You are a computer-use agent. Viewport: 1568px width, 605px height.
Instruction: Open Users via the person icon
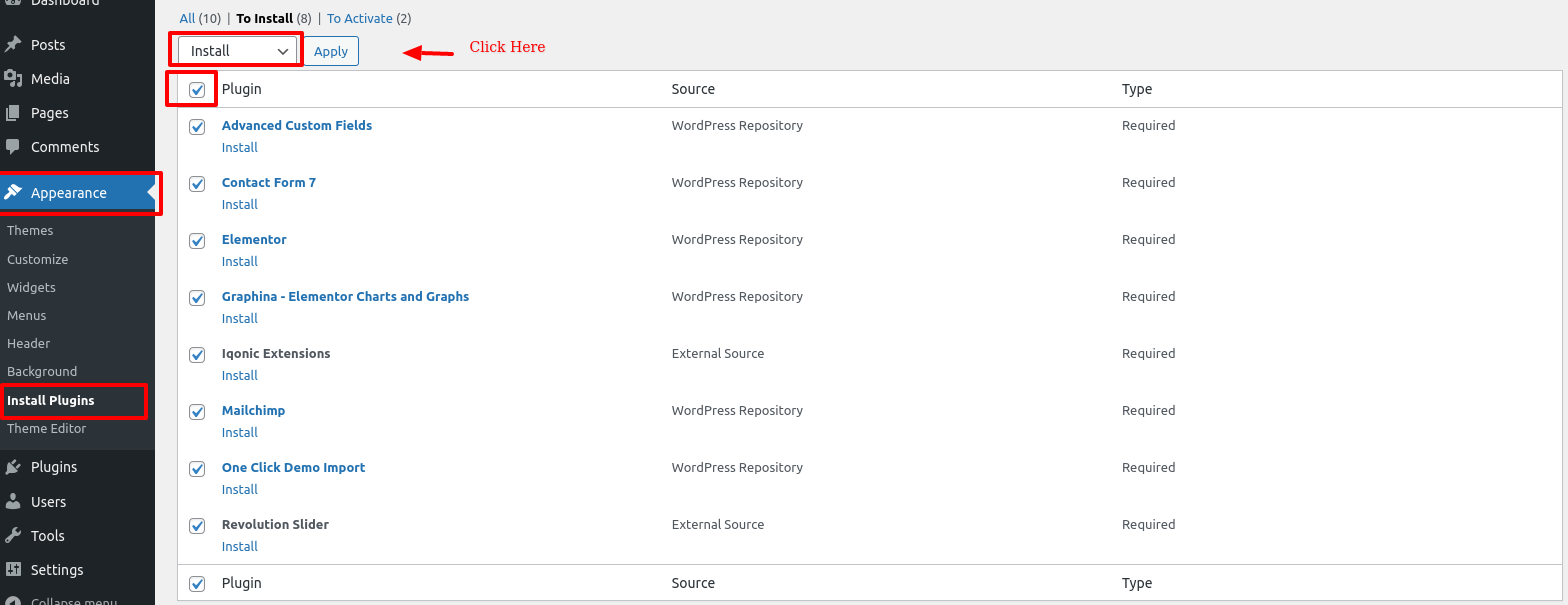coord(13,501)
